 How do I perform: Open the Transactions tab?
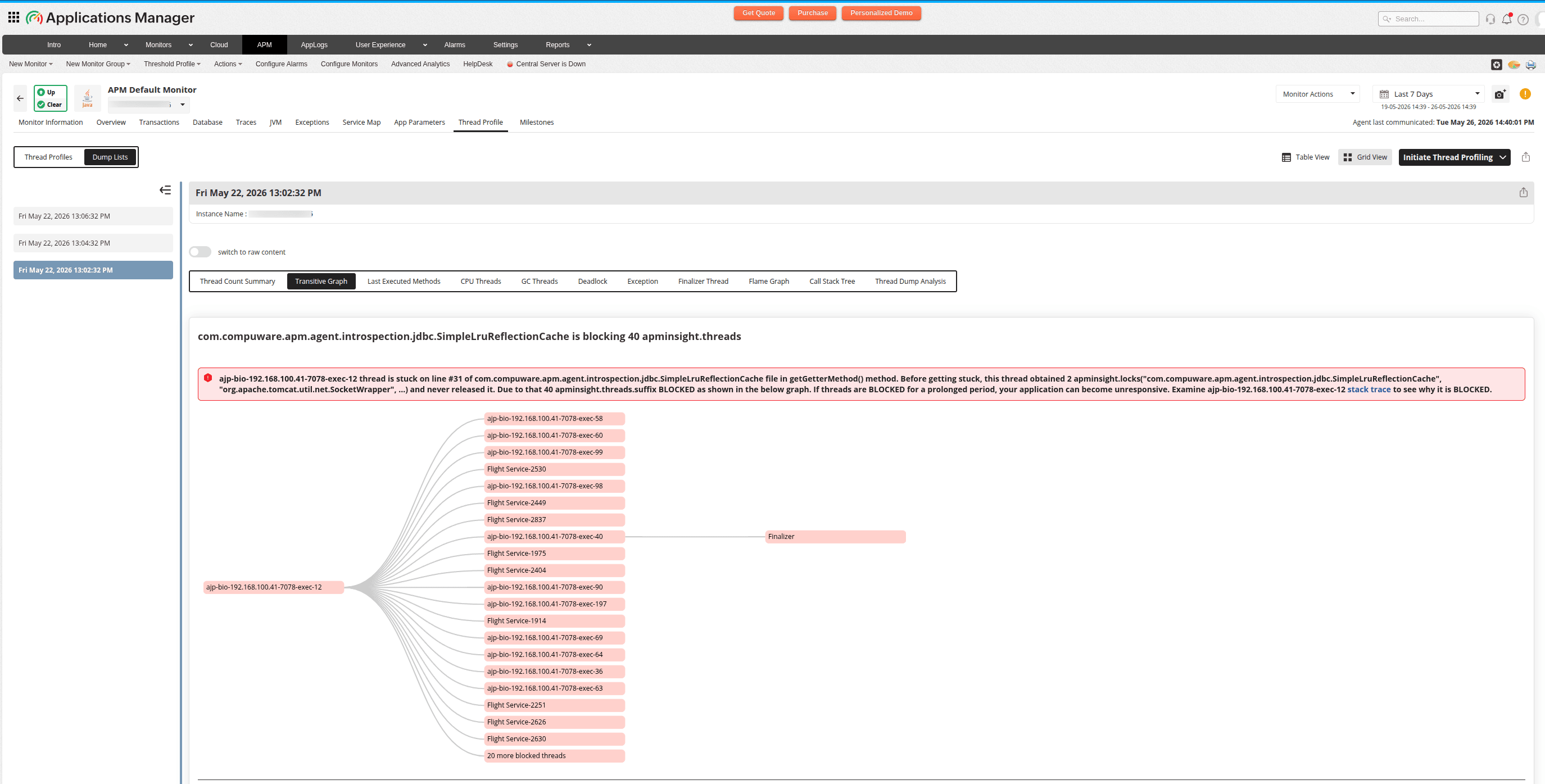click(159, 123)
